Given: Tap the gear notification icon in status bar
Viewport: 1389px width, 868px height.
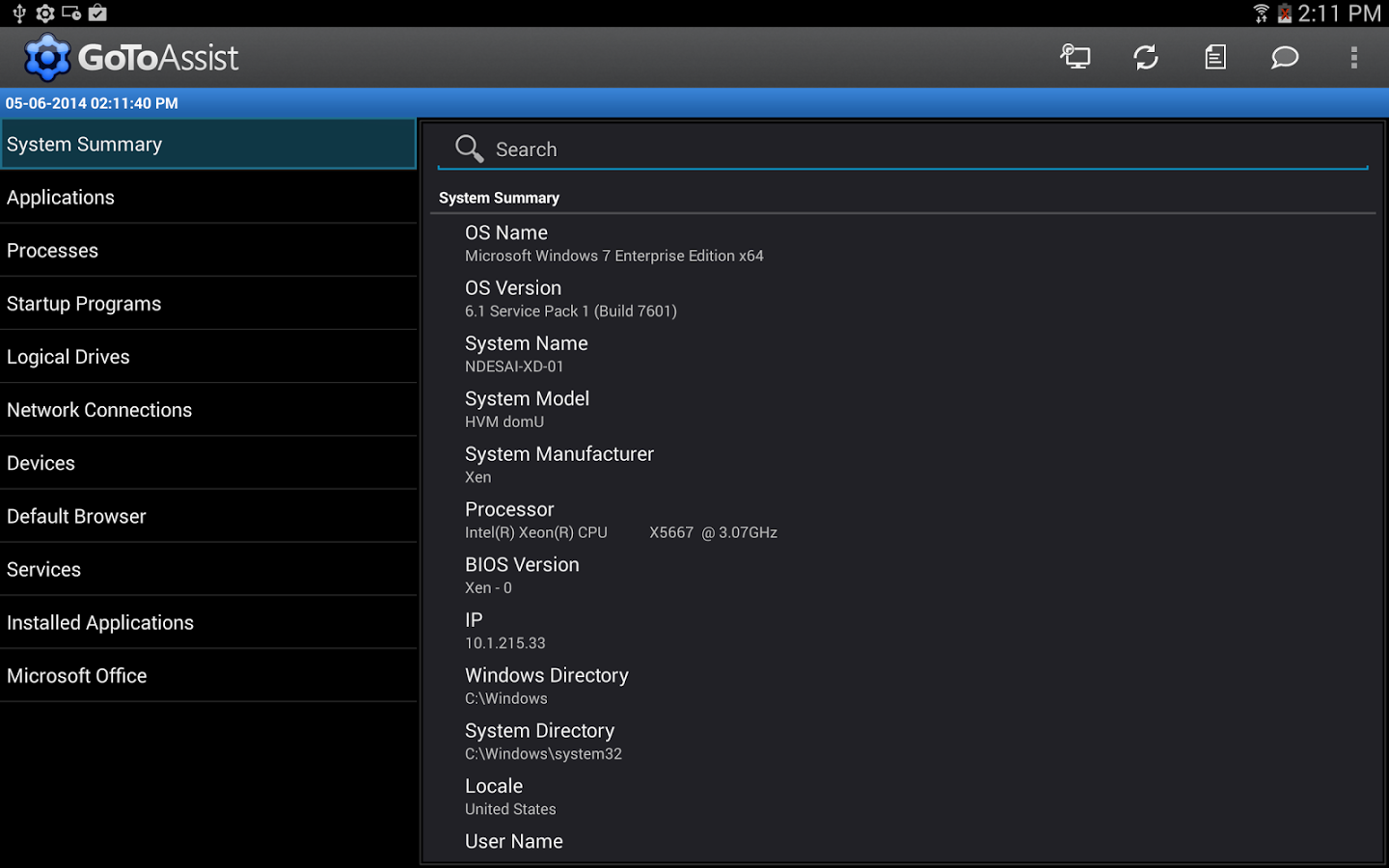Looking at the screenshot, I should point(44,13).
